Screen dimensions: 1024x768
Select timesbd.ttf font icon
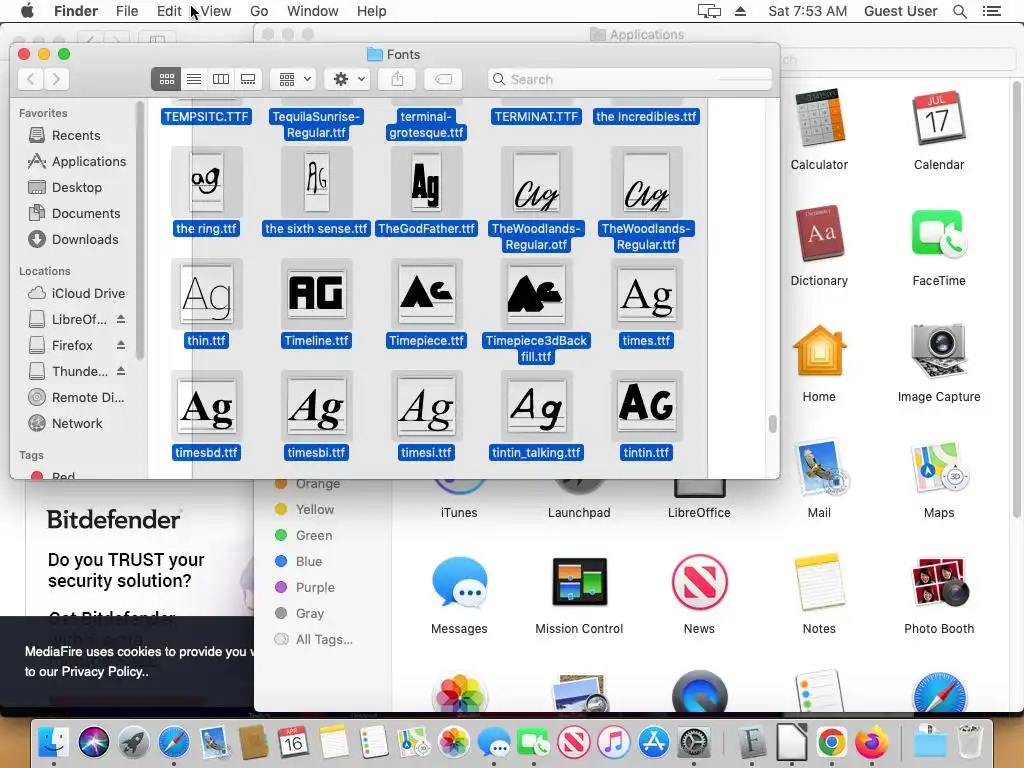(206, 407)
